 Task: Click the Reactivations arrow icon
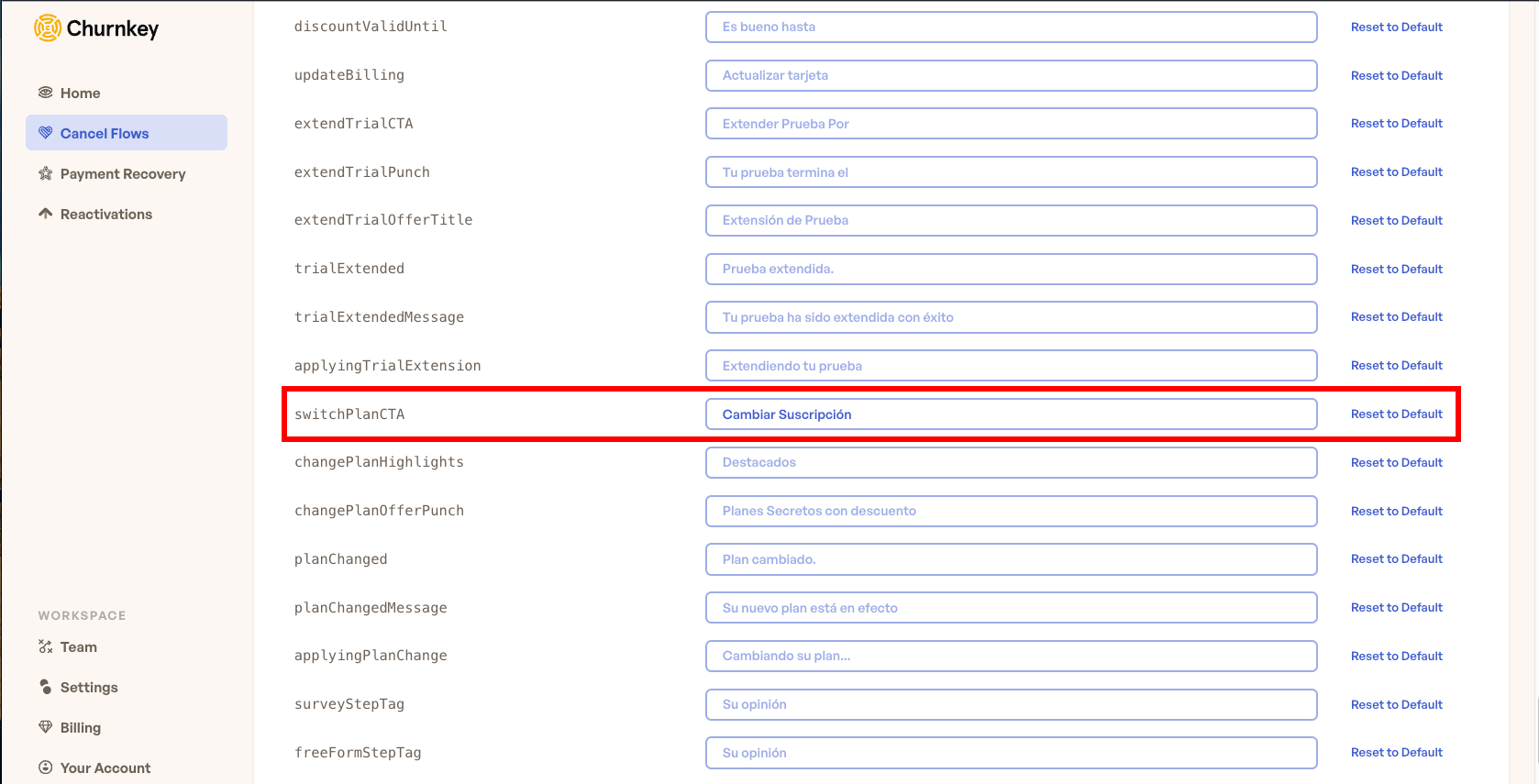coord(45,214)
